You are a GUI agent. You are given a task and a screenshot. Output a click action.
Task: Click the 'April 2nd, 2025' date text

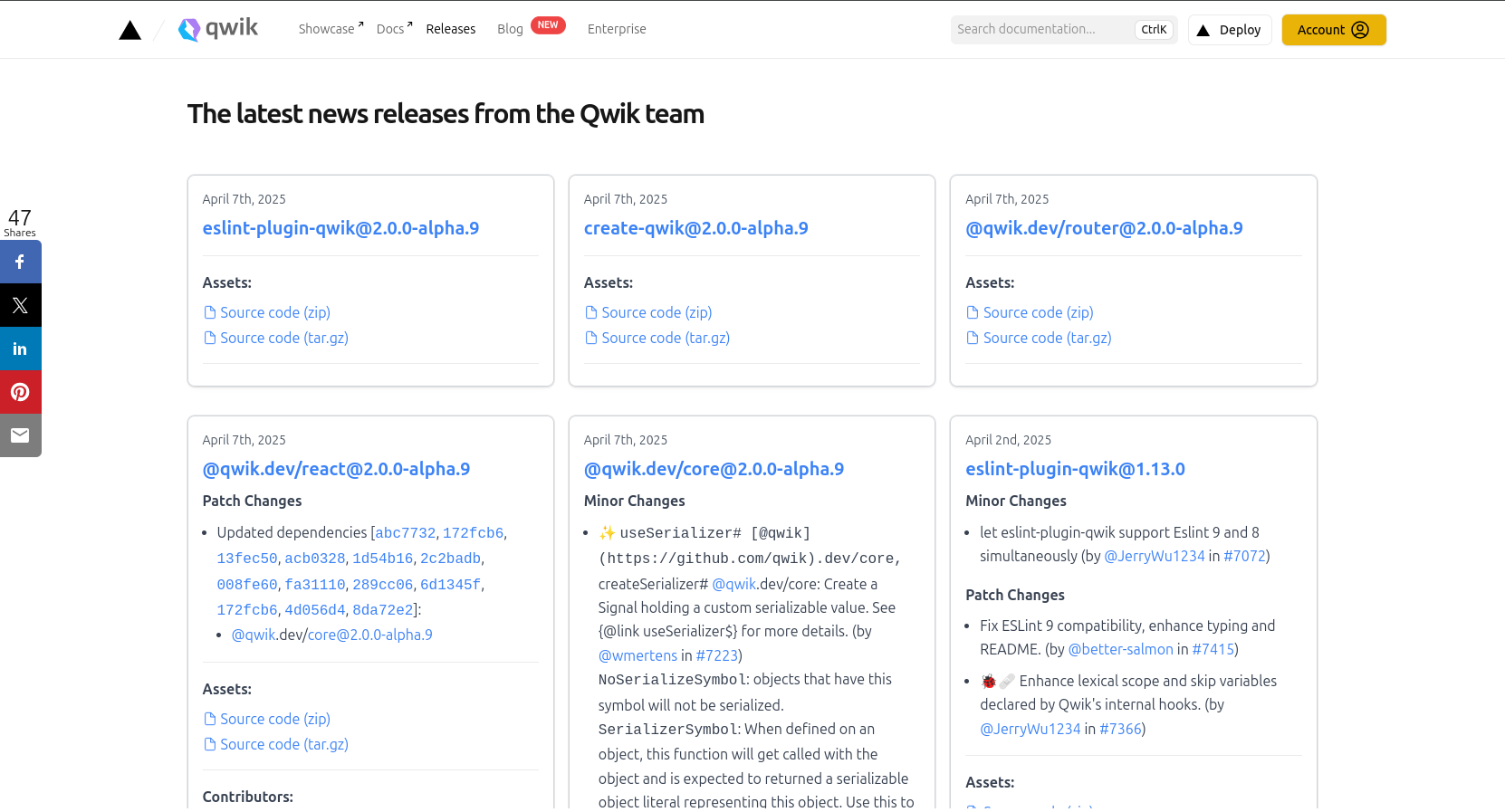(1008, 440)
